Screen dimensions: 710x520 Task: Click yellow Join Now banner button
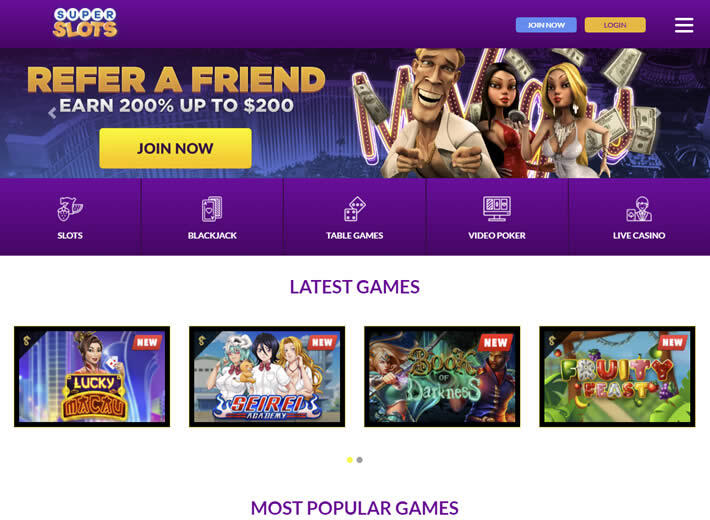tap(175, 148)
